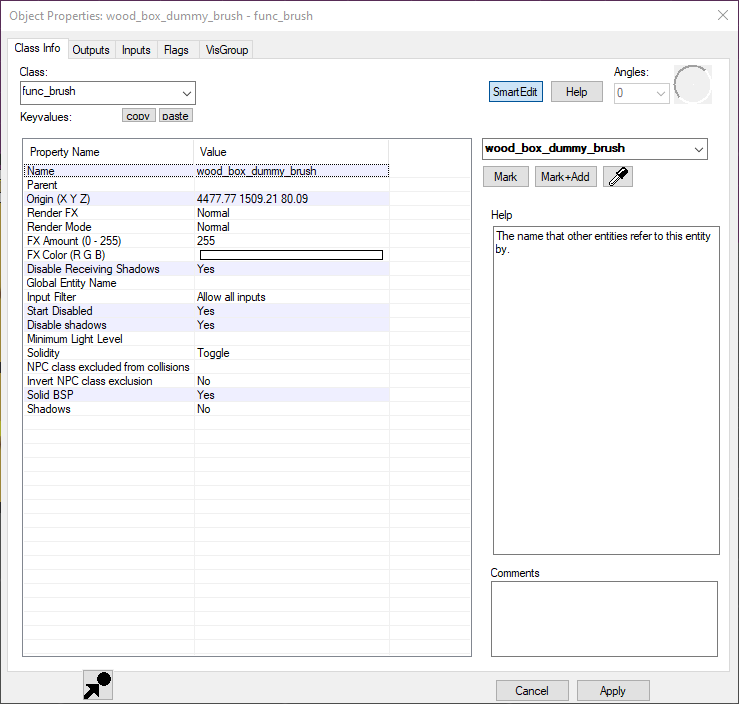739x704 pixels.
Task: Select the Origin (X Y Z) row
Action: click(x=206, y=199)
